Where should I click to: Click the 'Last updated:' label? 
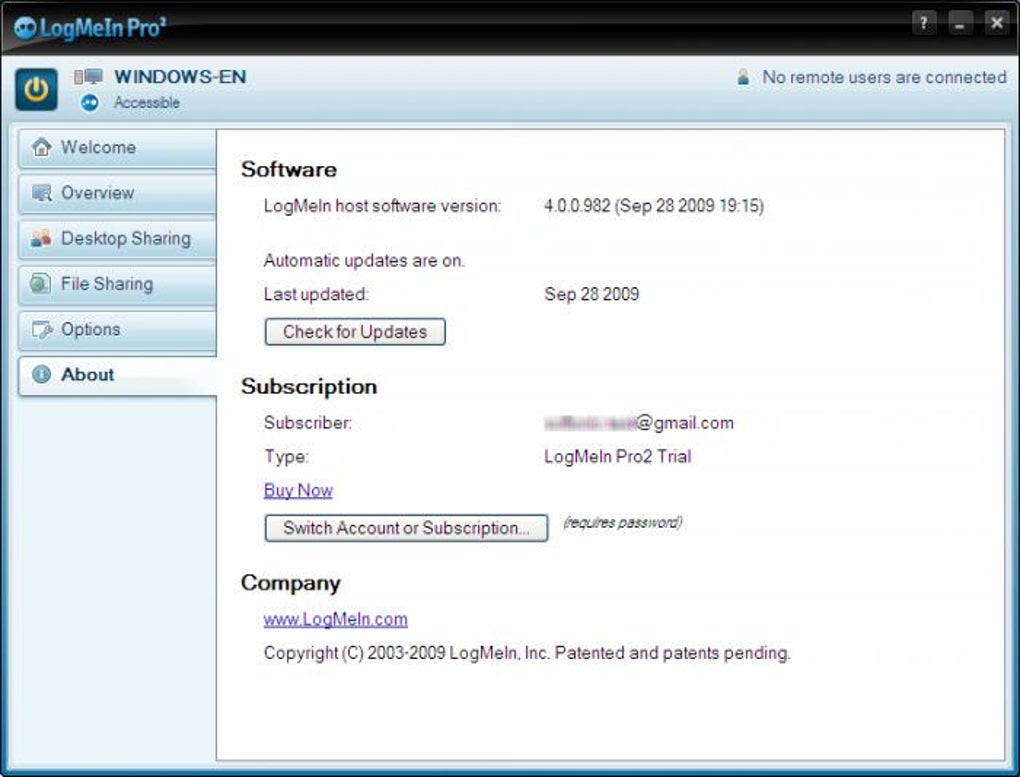[316, 294]
